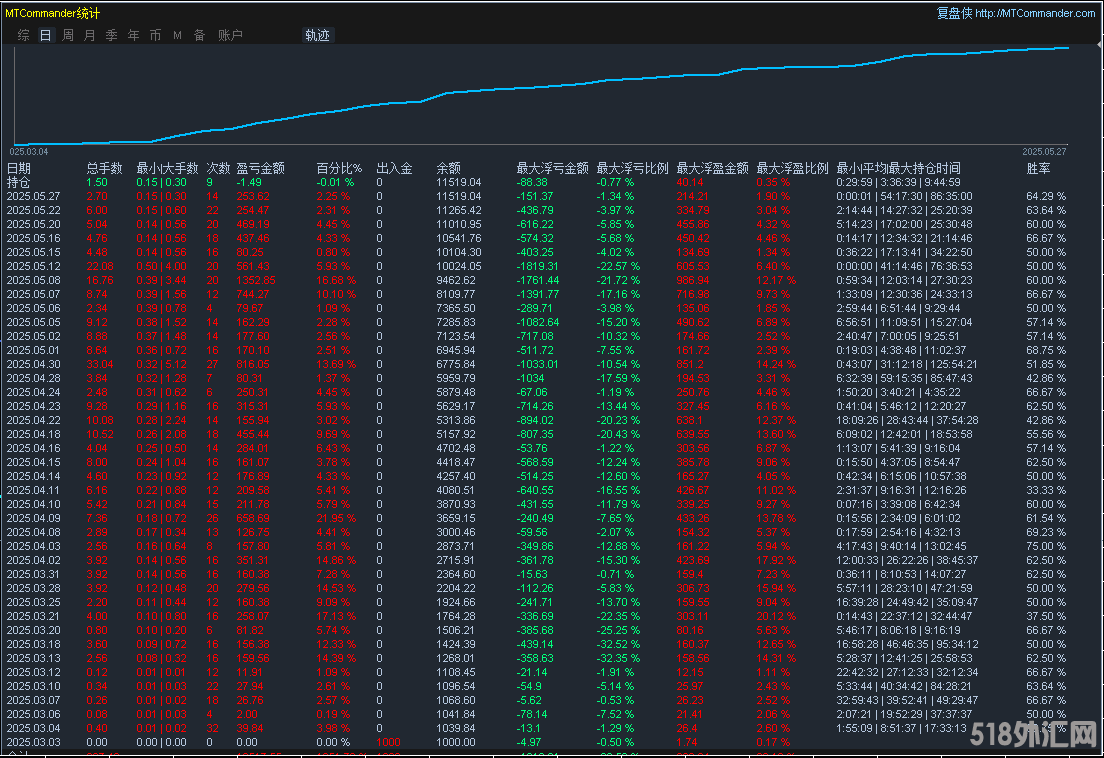Click the 21.95 % percentage value
This screenshot has width=1104, height=758.
pos(336,518)
